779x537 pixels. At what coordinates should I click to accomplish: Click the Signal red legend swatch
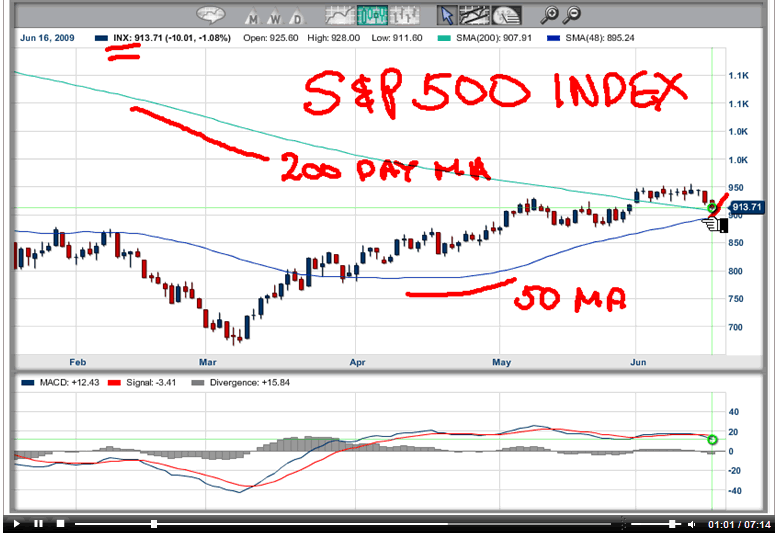(x=114, y=383)
